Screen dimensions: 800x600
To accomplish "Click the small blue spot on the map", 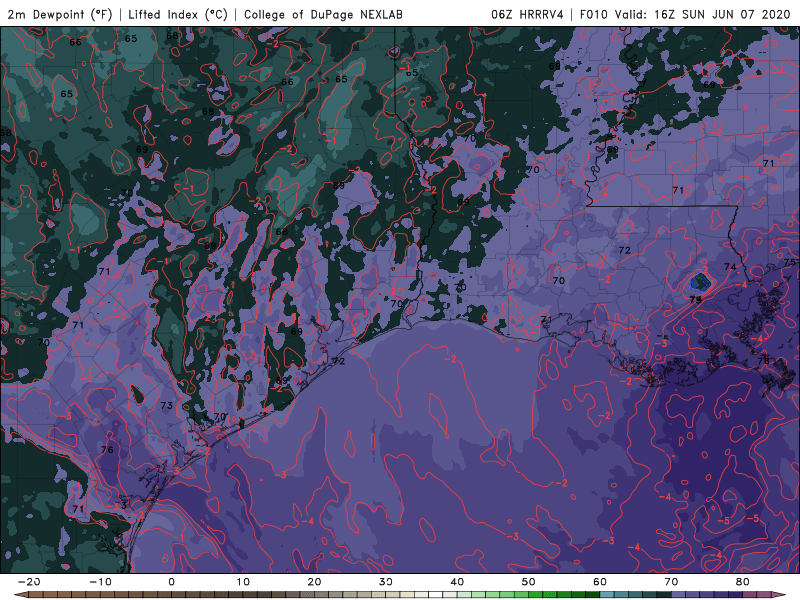I will [701, 282].
